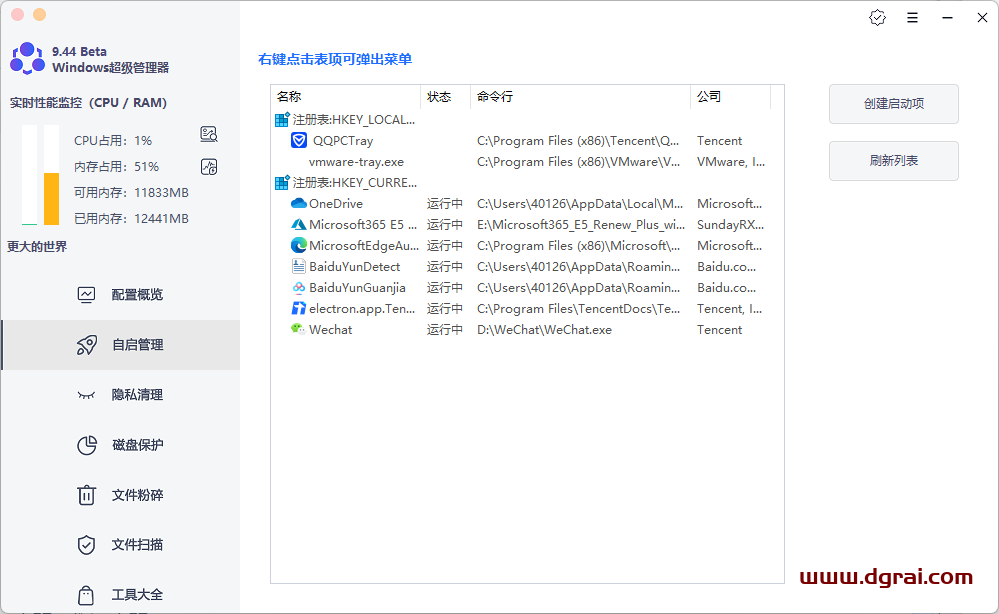Click the MicrosoftEdgeAu... Edge icon
Screen dimensions: 999x614
pyautogui.click(x=299, y=245)
